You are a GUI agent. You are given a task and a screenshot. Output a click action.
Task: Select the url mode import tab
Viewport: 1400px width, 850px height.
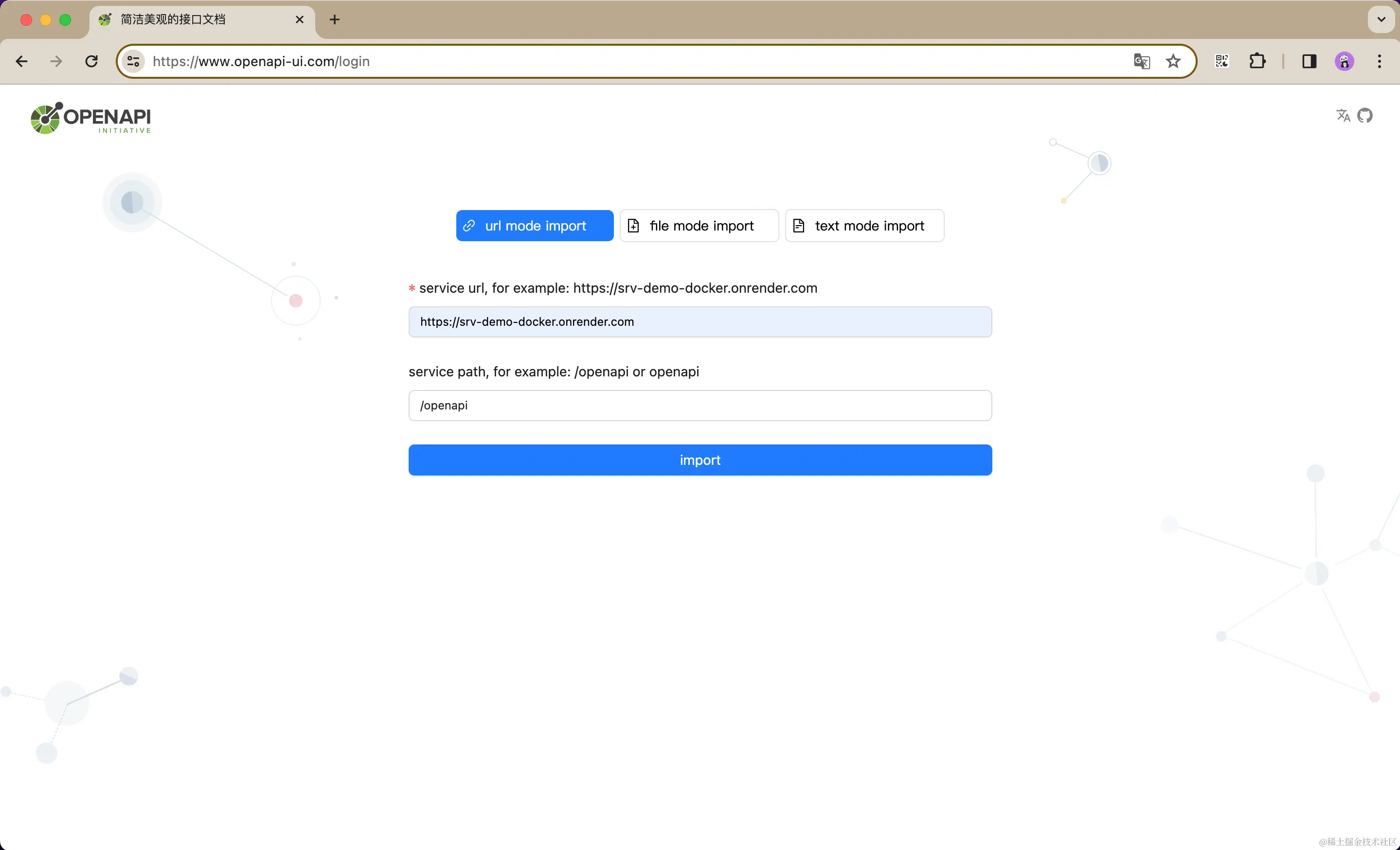click(x=534, y=226)
